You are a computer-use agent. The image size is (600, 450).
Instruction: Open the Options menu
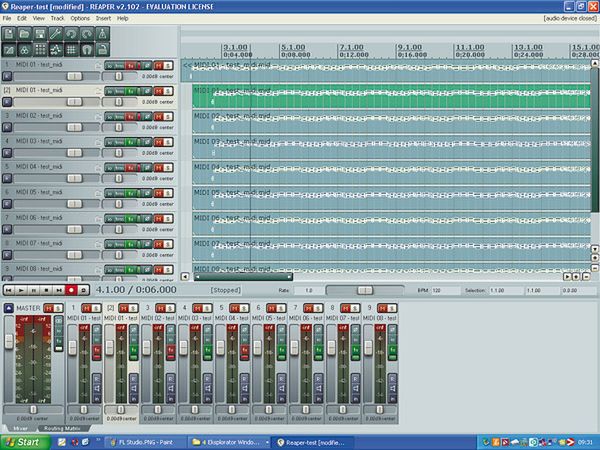pos(80,18)
